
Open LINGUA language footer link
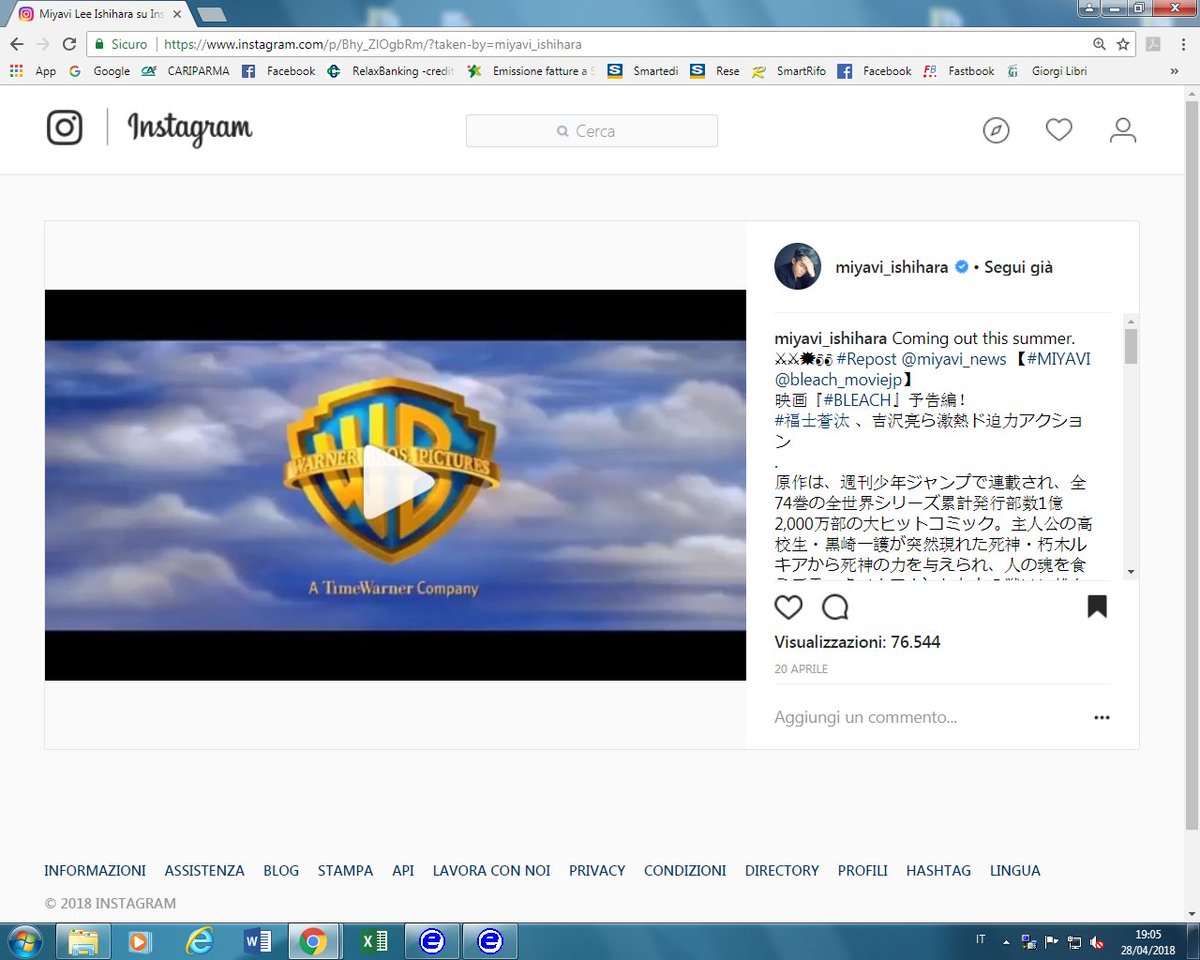pos(1015,871)
